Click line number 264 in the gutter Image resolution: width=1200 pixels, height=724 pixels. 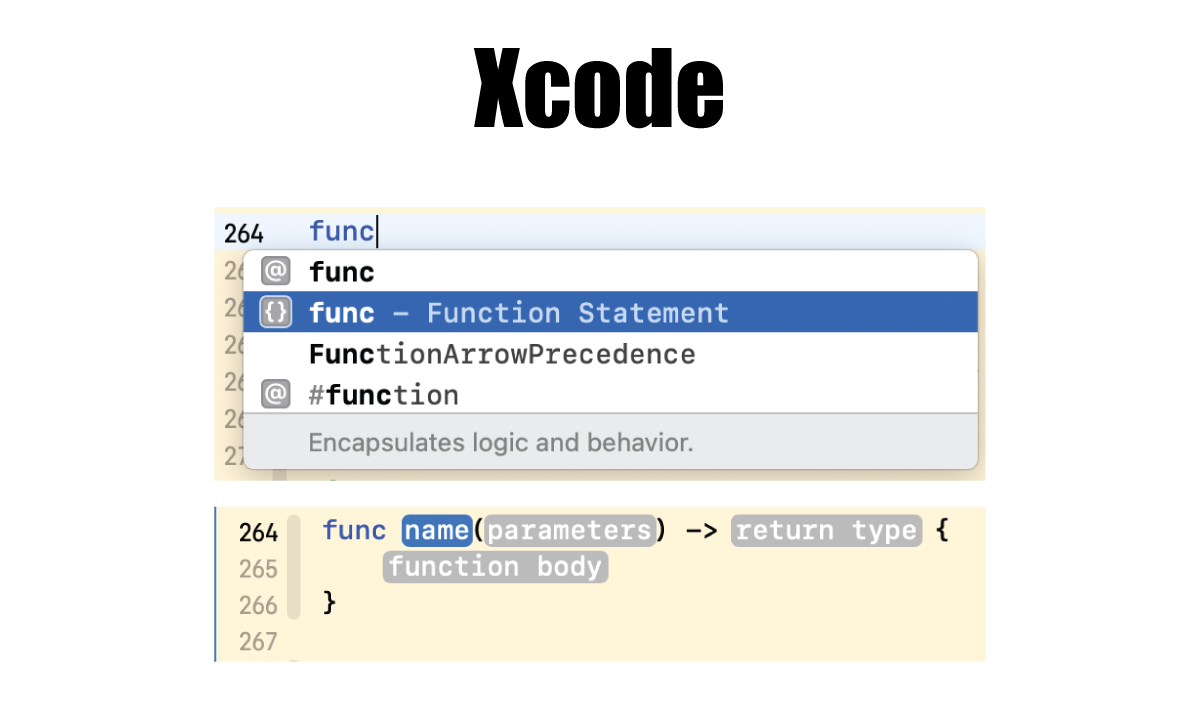[258, 533]
